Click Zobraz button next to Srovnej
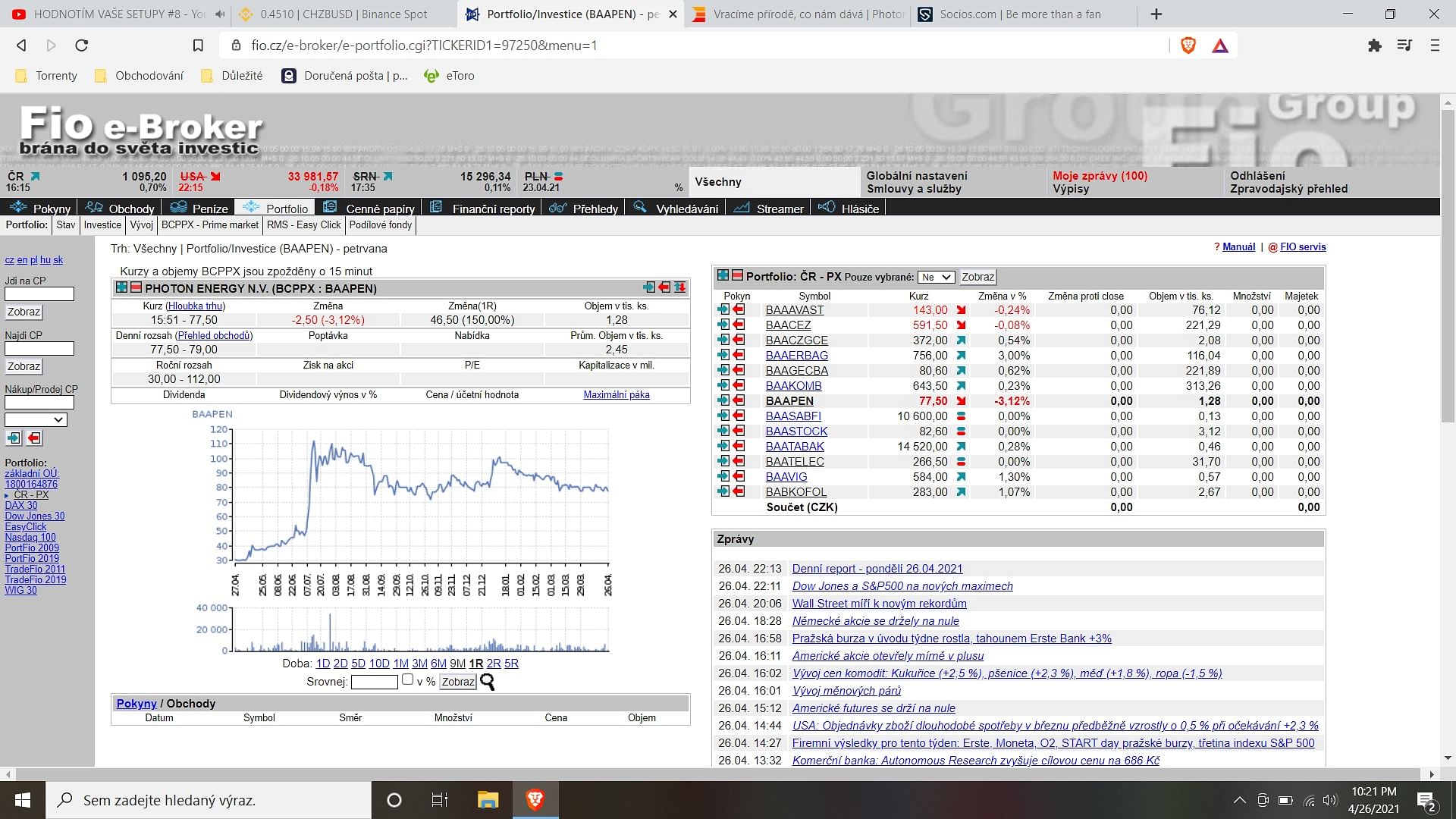This screenshot has height=819, width=1456. (x=458, y=682)
